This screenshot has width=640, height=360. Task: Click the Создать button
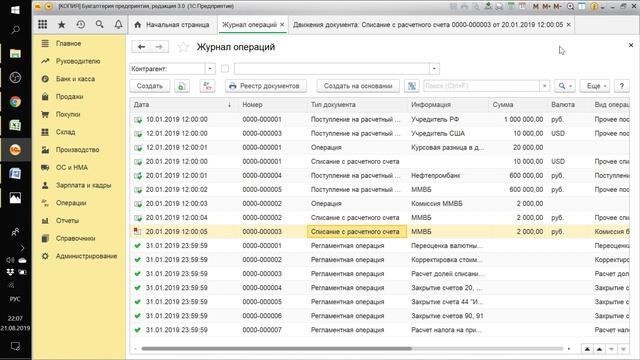[x=150, y=86]
